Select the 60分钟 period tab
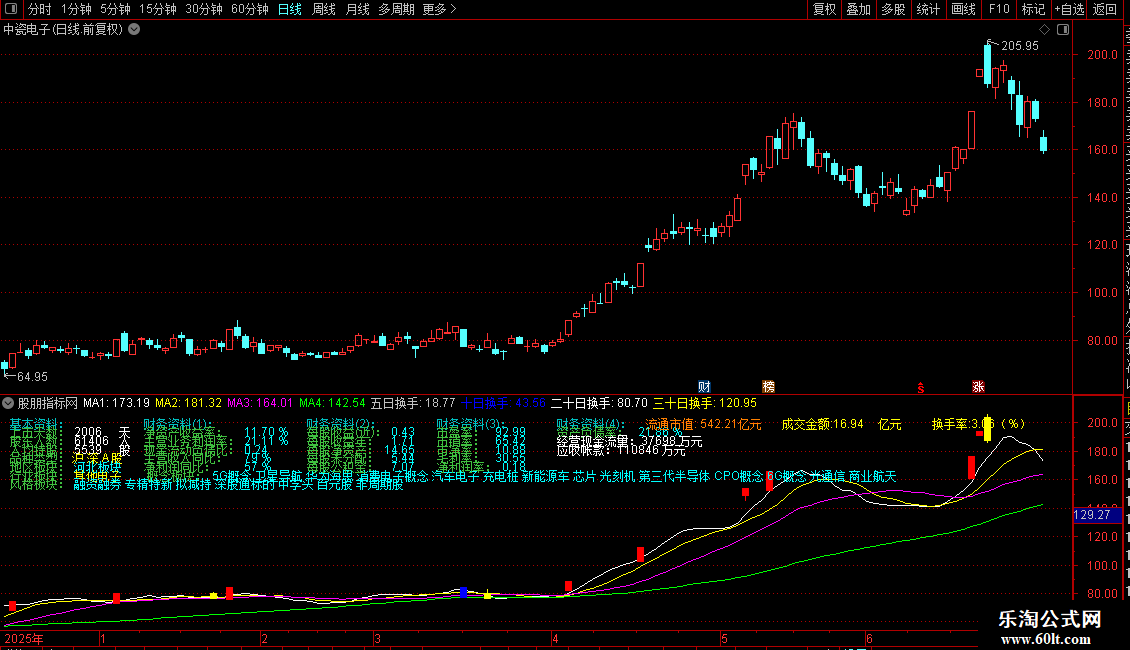Screen dimensions: 1130x650 250,9
